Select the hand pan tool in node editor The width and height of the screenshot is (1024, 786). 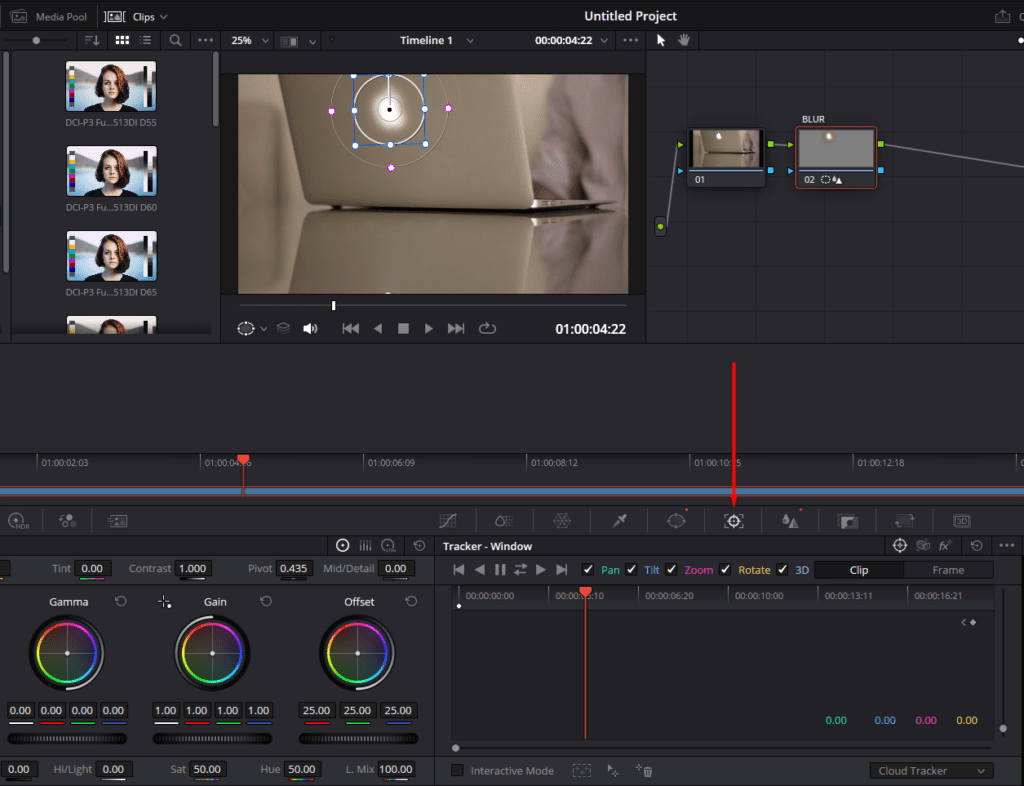pyautogui.click(x=685, y=41)
